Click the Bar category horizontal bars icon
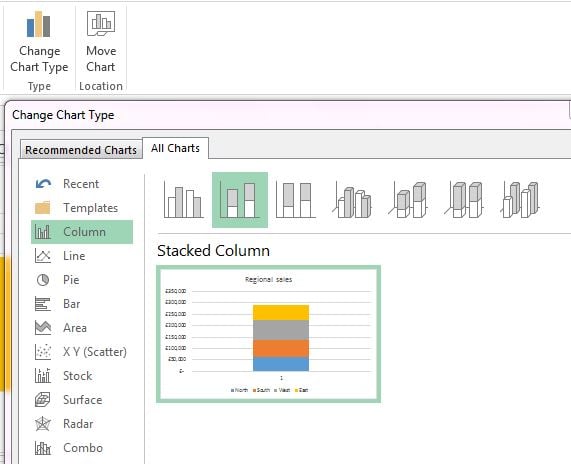Viewport: 571px width, 464px height. point(43,304)
